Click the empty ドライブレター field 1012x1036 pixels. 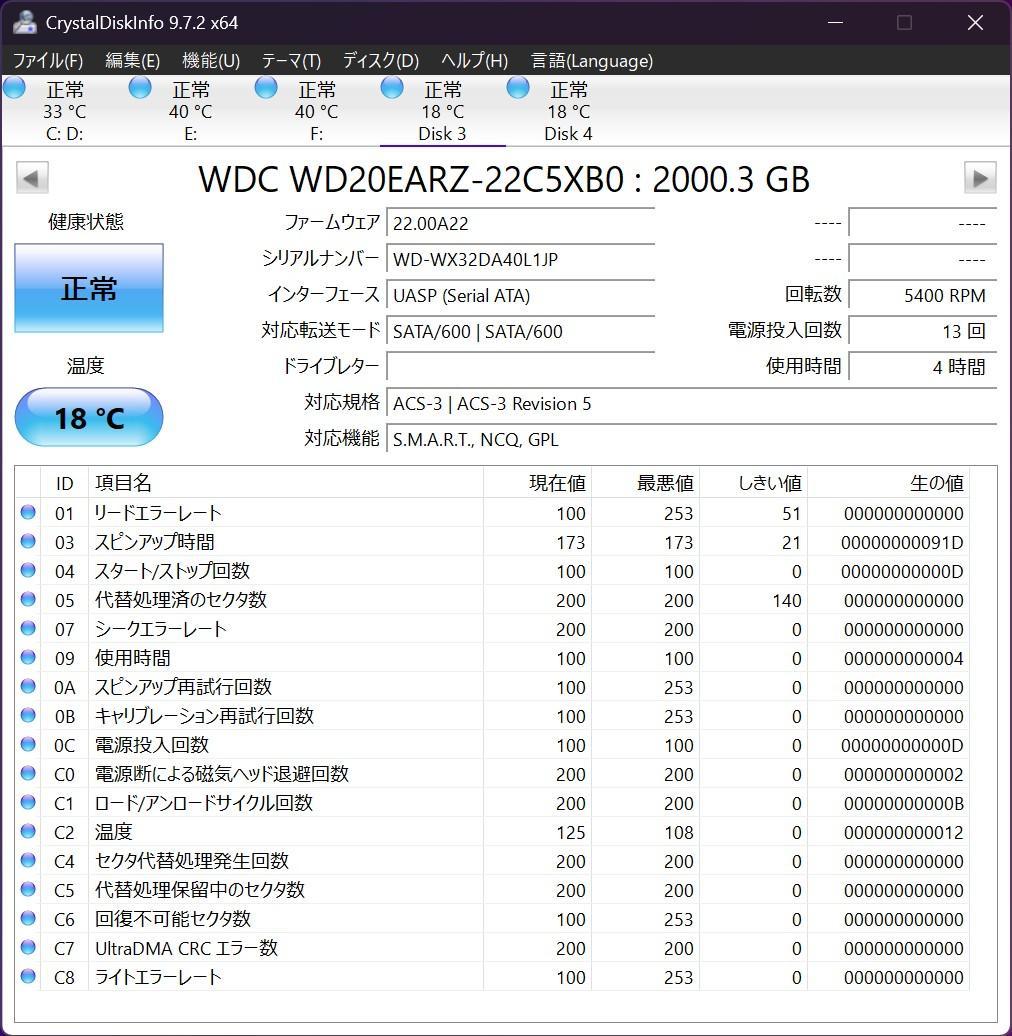521,367
